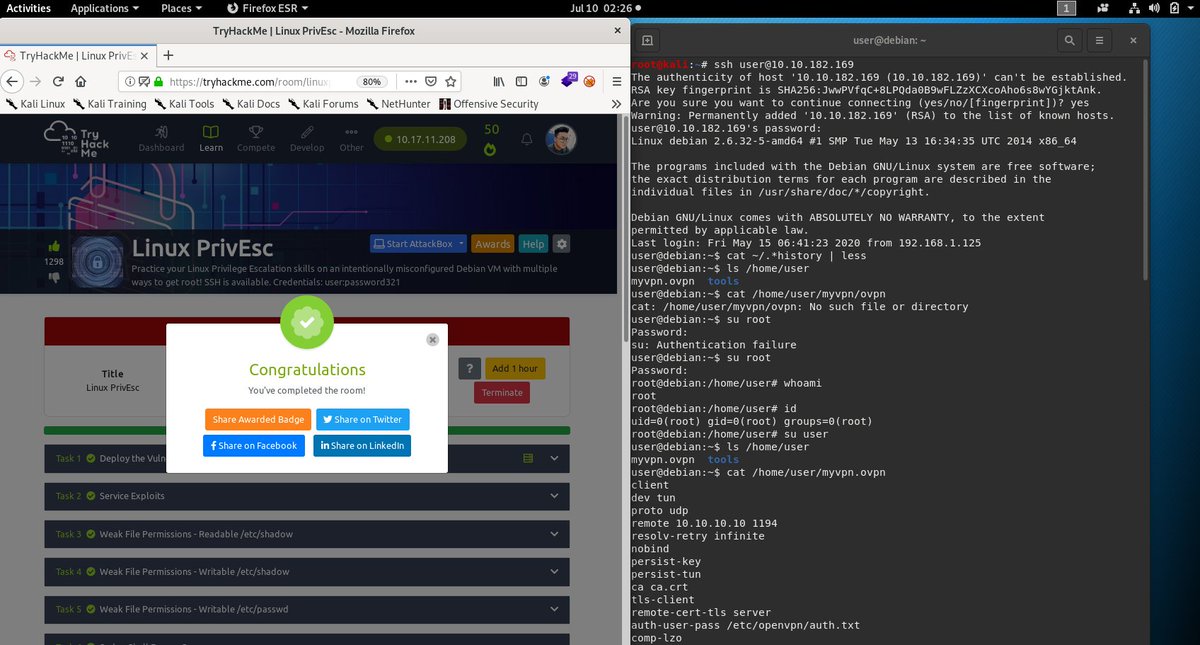Open the Awards button
The image size is (1200, 645).
[493, 244]
